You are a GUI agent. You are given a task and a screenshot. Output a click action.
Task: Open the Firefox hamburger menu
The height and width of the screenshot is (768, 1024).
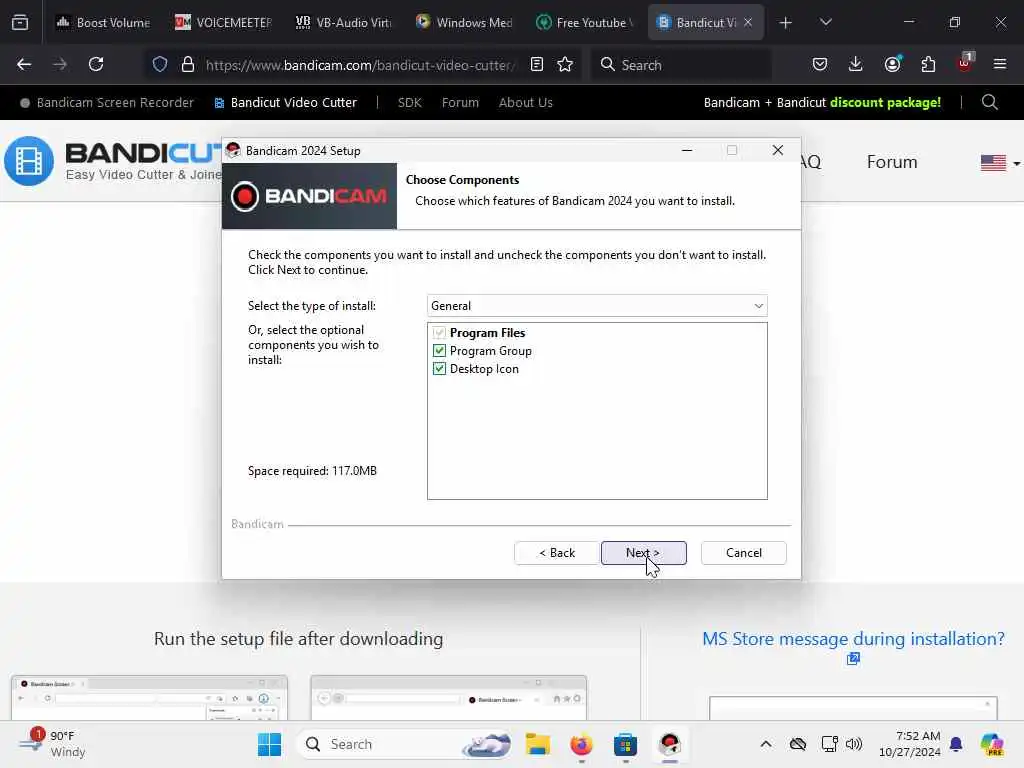pos(1000,64)
